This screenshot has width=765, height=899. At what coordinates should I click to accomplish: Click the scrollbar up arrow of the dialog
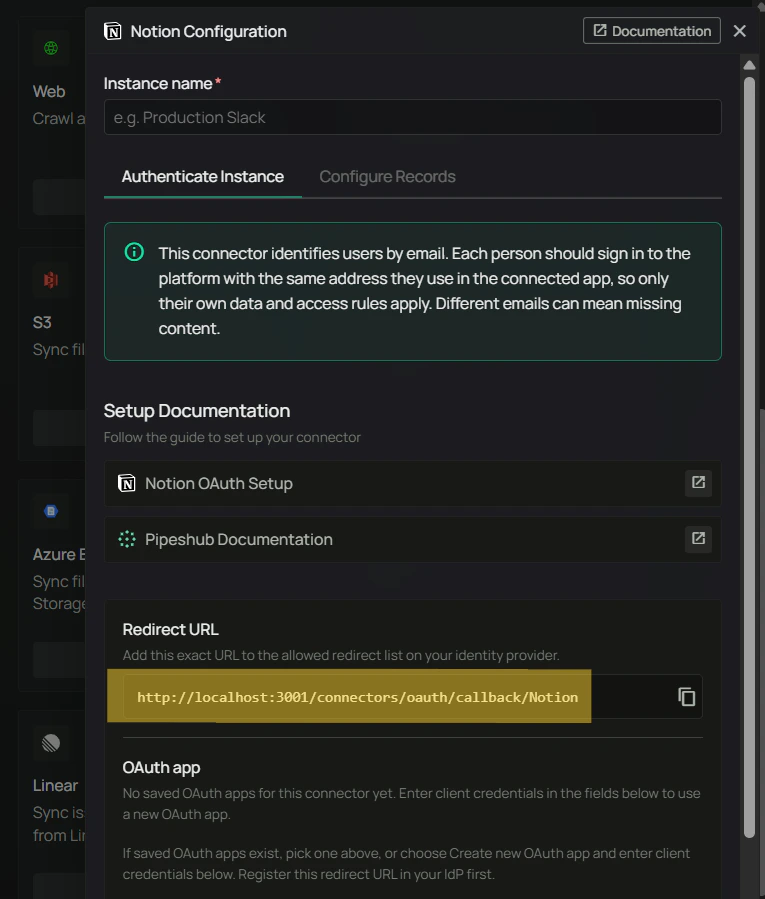click(x=749, y=65)
